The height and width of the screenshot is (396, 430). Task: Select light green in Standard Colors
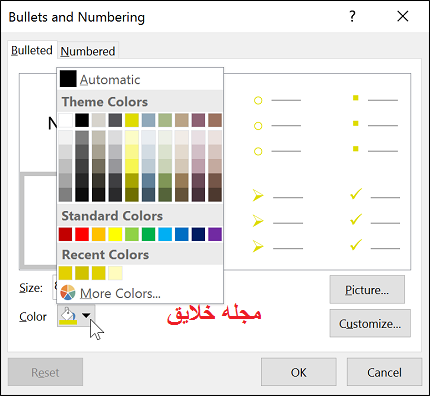tap(132, 234)
